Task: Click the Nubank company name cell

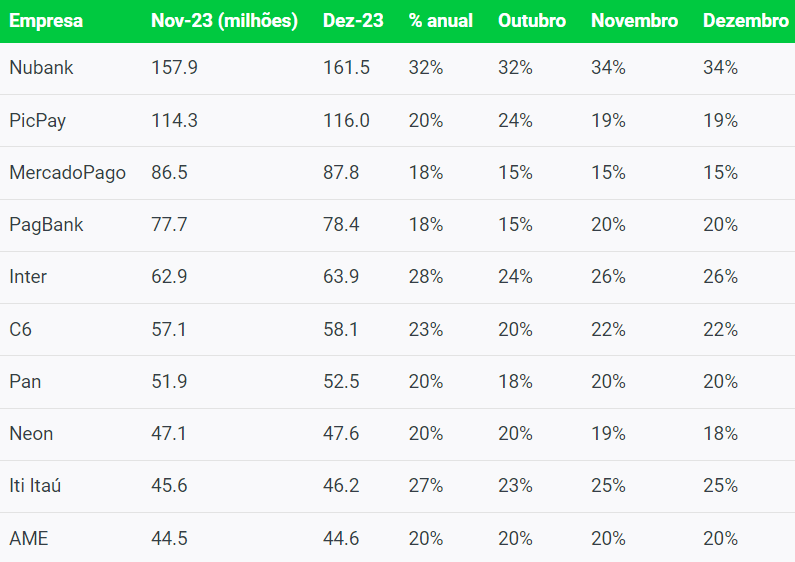Action: (x=41, y=68)
